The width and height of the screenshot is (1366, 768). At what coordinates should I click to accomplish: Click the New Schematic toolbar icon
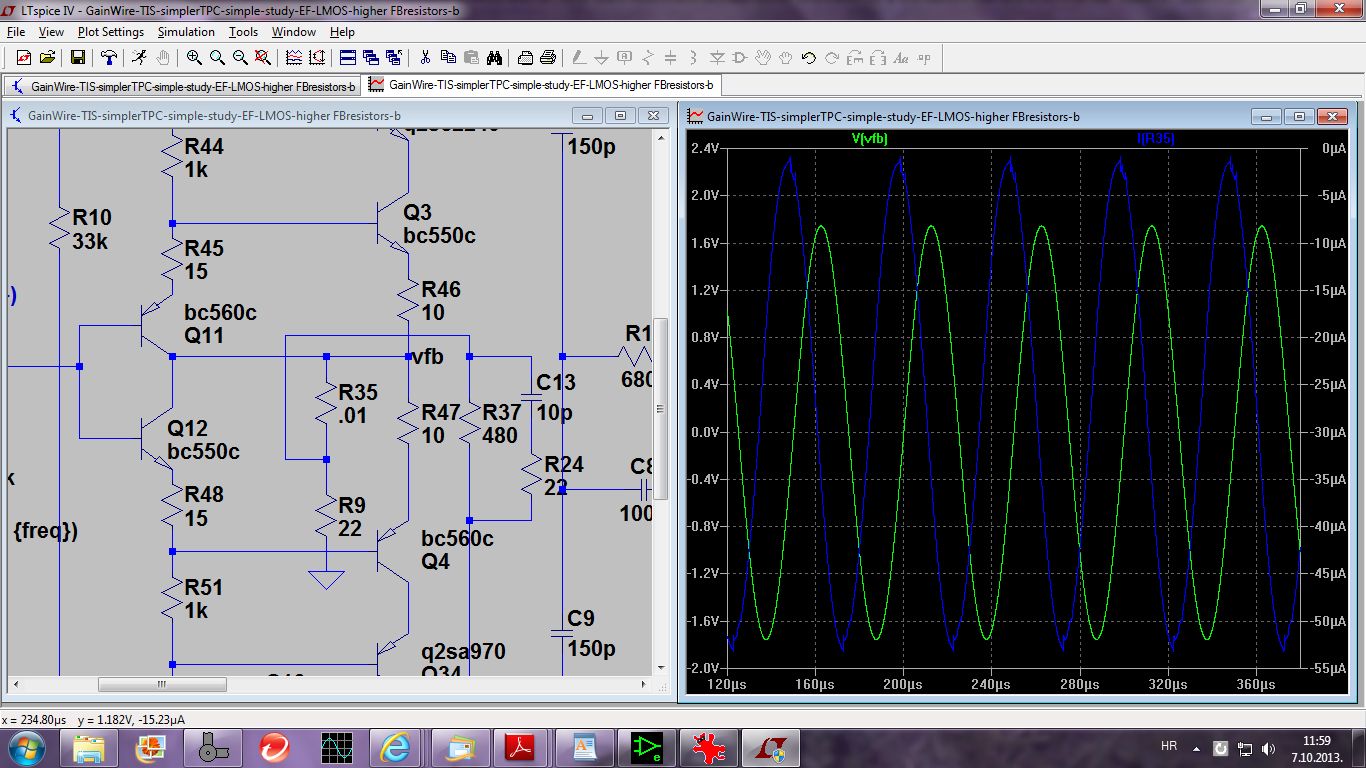click(x=24, y=58)
